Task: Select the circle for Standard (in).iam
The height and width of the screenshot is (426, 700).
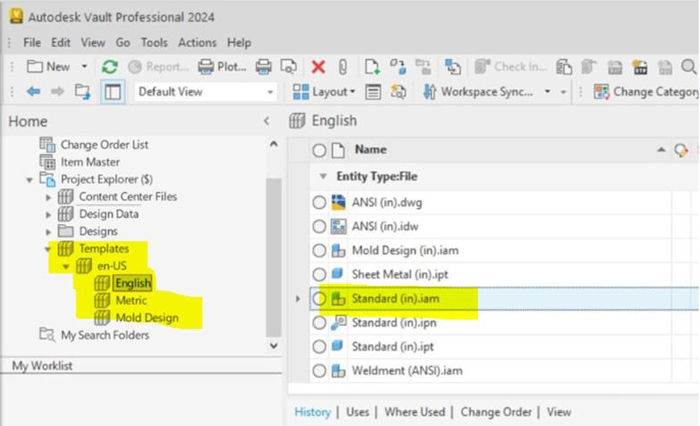Action: point(319,299)
